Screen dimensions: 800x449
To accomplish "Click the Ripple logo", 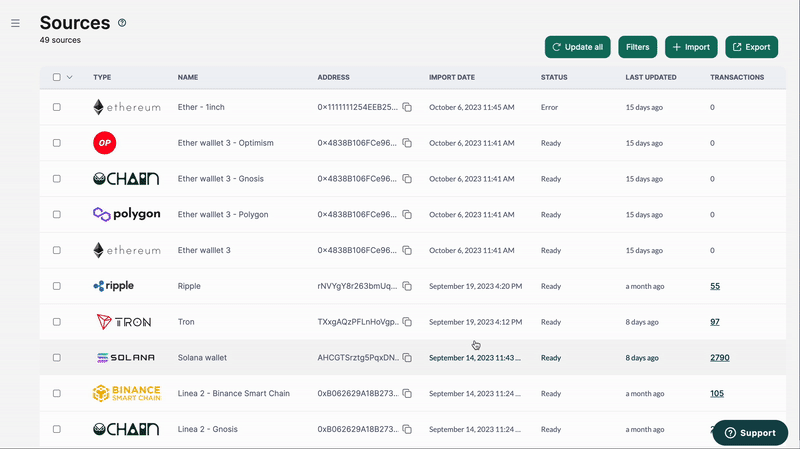I will [113, 286].
